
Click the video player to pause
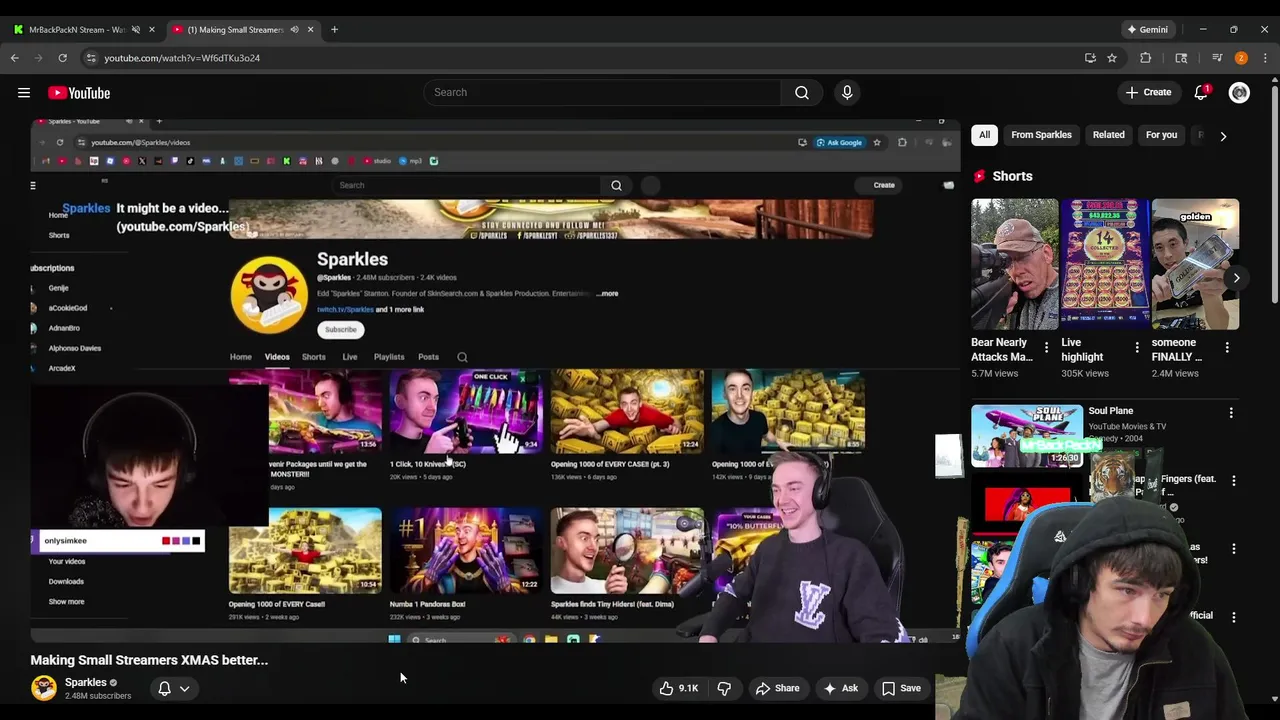click(495, 381)
